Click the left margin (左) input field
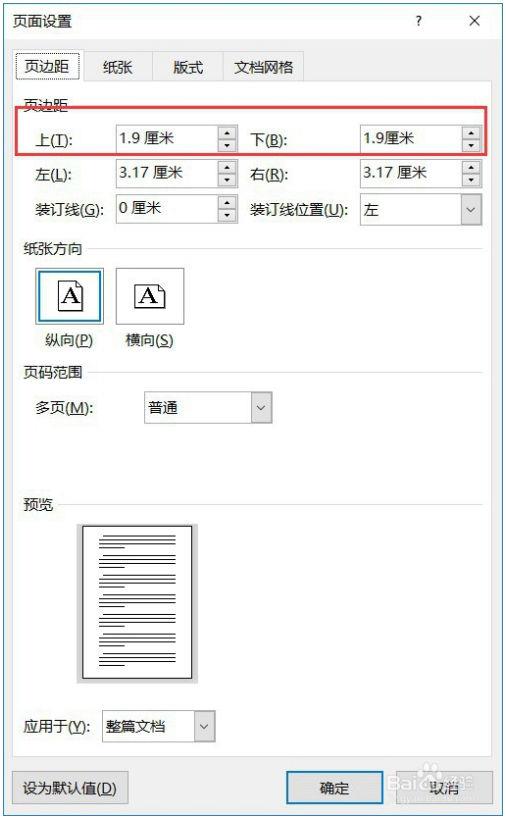The width and height of the screenshot is (506, 819). pos(167,173)
